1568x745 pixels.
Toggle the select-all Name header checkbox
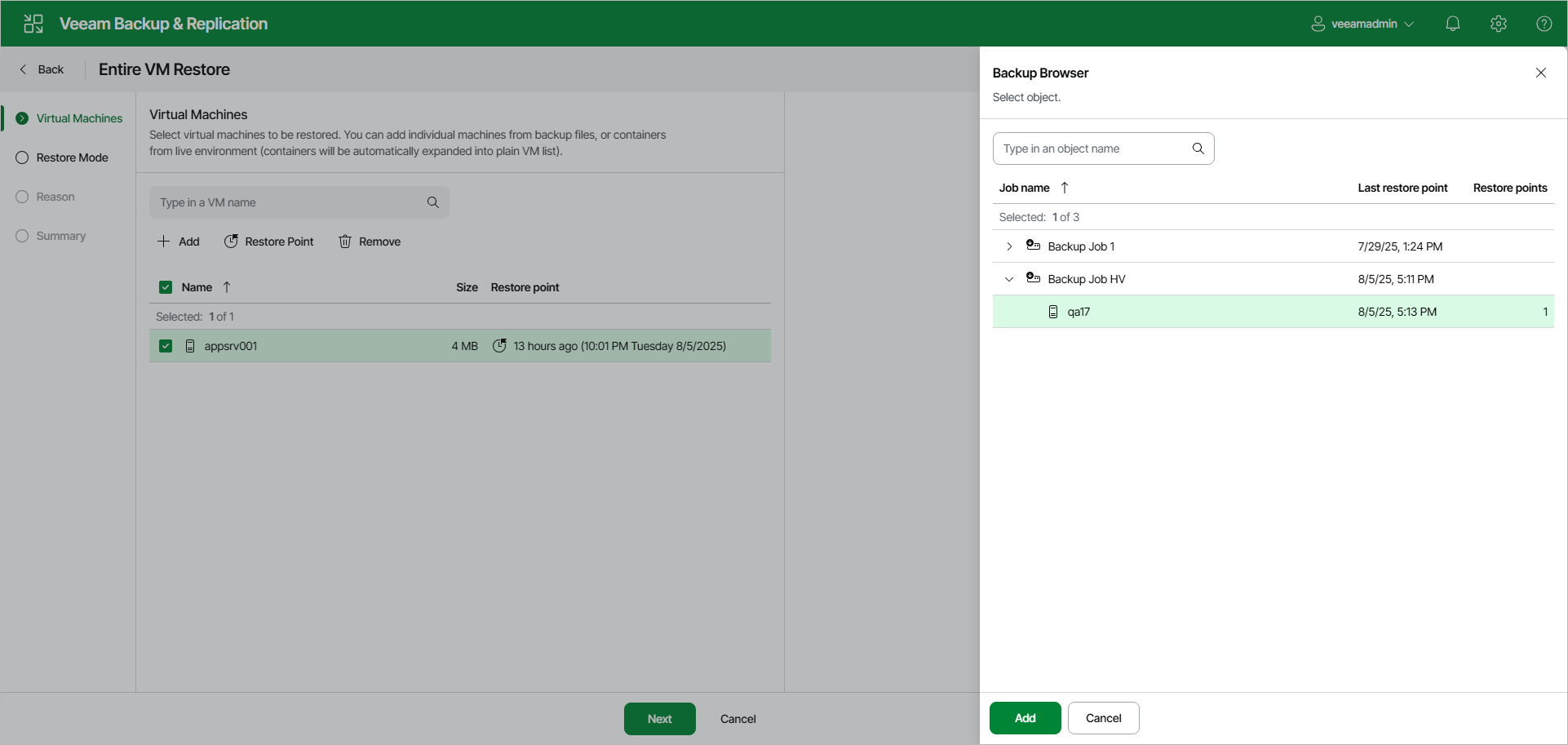click(x=166, y=287)
